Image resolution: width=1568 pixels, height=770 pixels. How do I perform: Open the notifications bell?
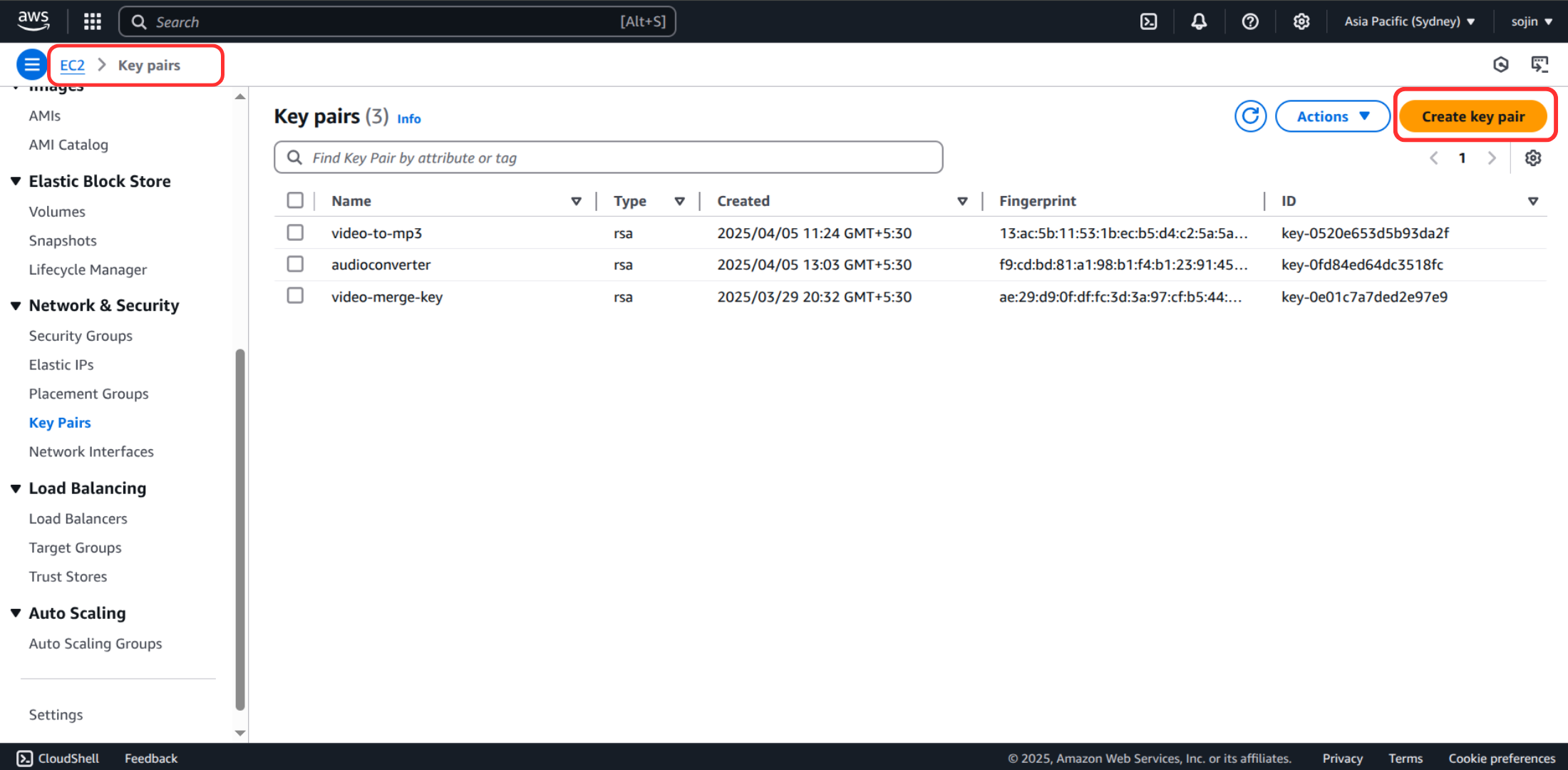click(1199, 21)
